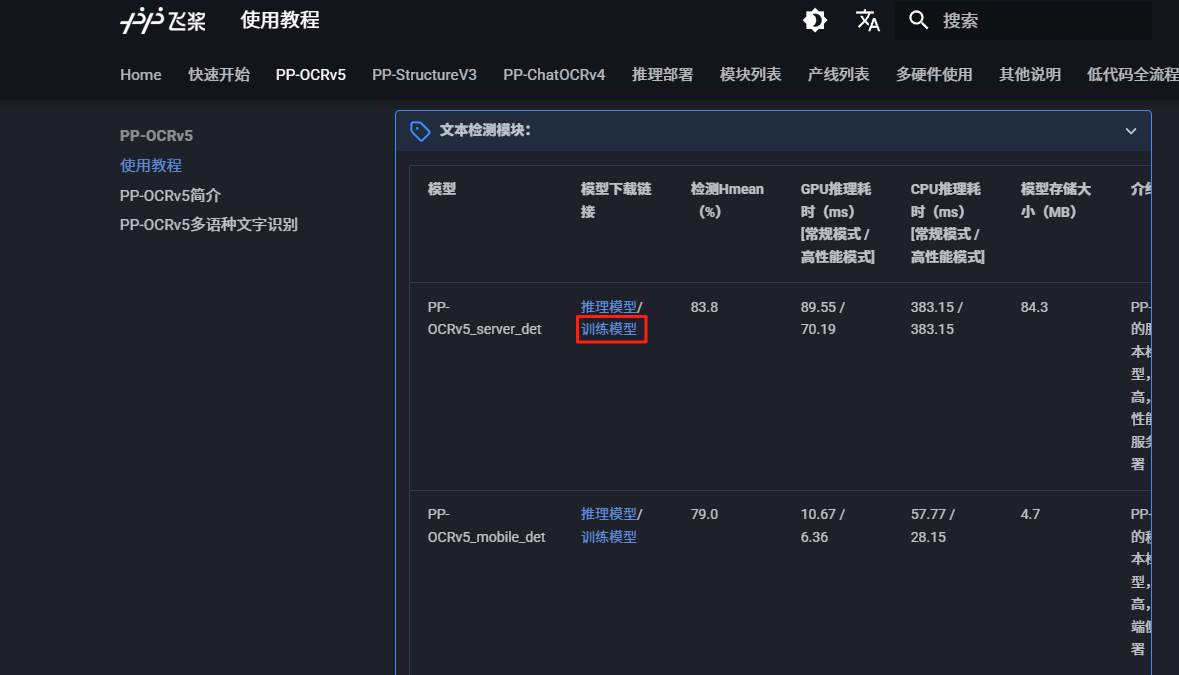Open 使用教程 in the sidebar
This screenshot has height=675, width=1179.
tap(151, 166)
